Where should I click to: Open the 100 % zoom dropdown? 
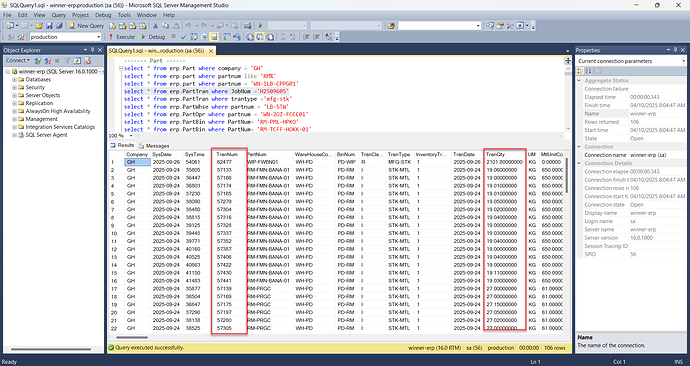pos(131,136)
